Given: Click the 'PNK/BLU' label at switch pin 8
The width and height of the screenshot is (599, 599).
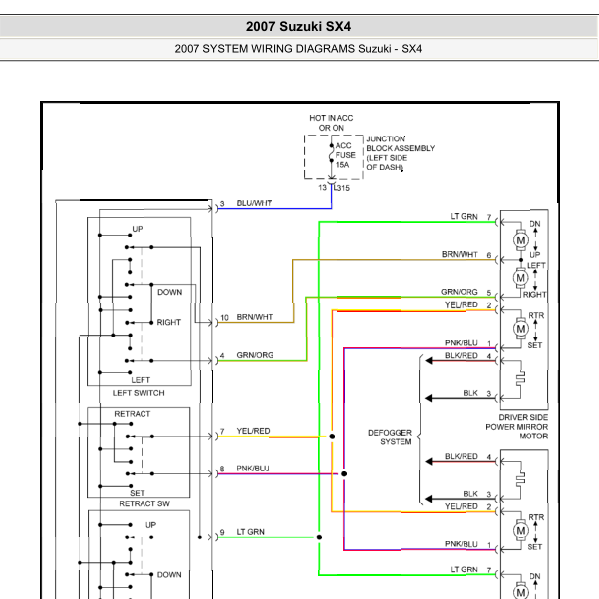Looking at the screenshot, I should tap(253, 468).
